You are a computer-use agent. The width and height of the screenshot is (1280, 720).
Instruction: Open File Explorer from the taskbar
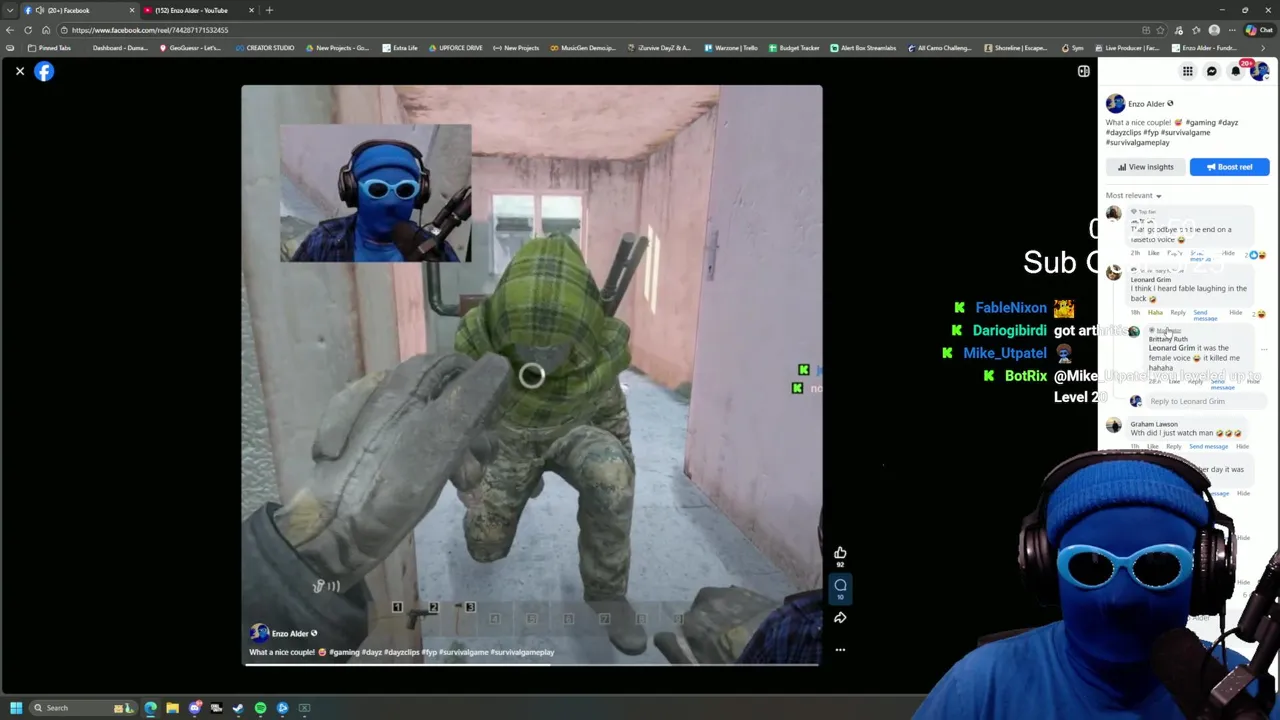pos(172,708)
